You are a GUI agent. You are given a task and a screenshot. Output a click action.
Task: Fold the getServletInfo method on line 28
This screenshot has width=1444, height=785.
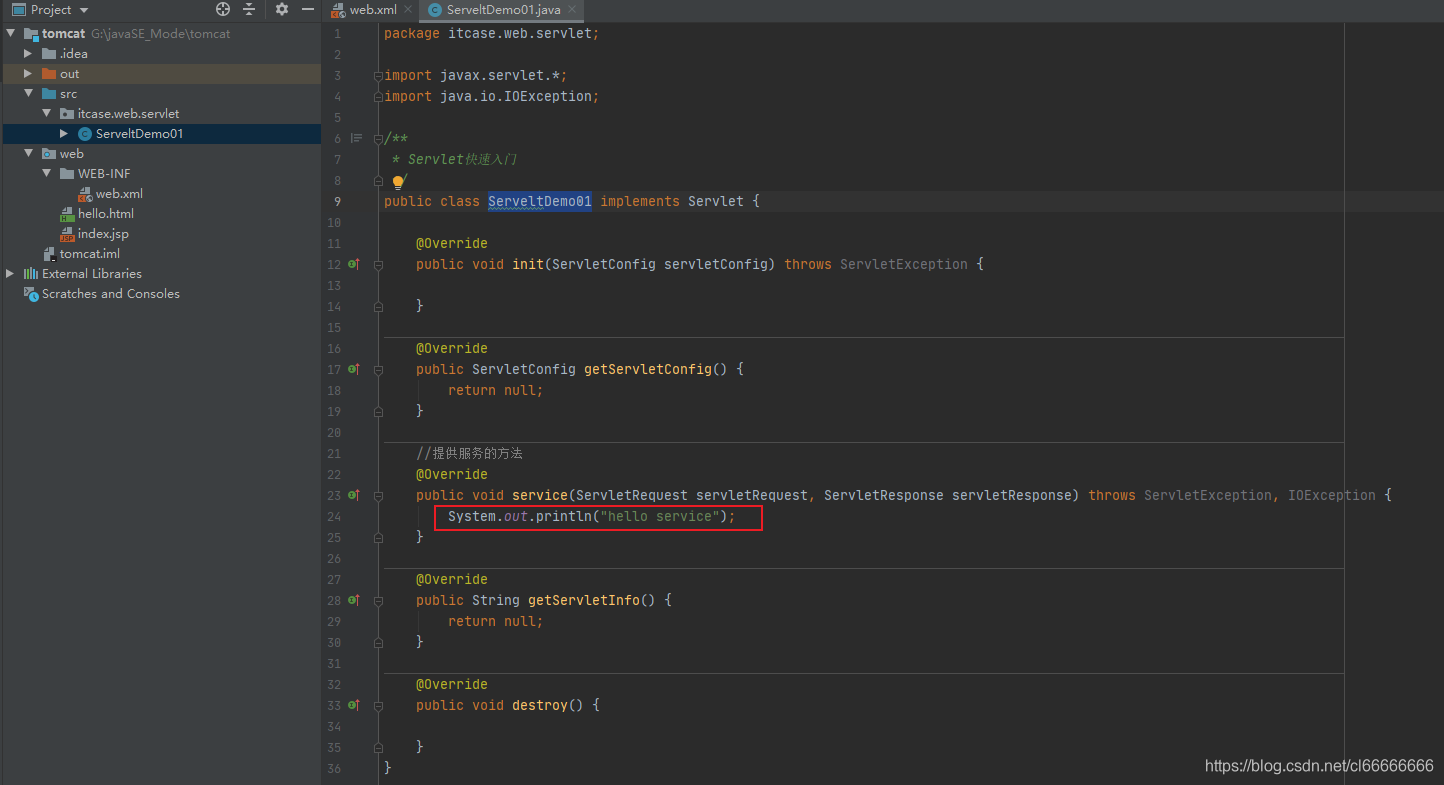point(378,601)
